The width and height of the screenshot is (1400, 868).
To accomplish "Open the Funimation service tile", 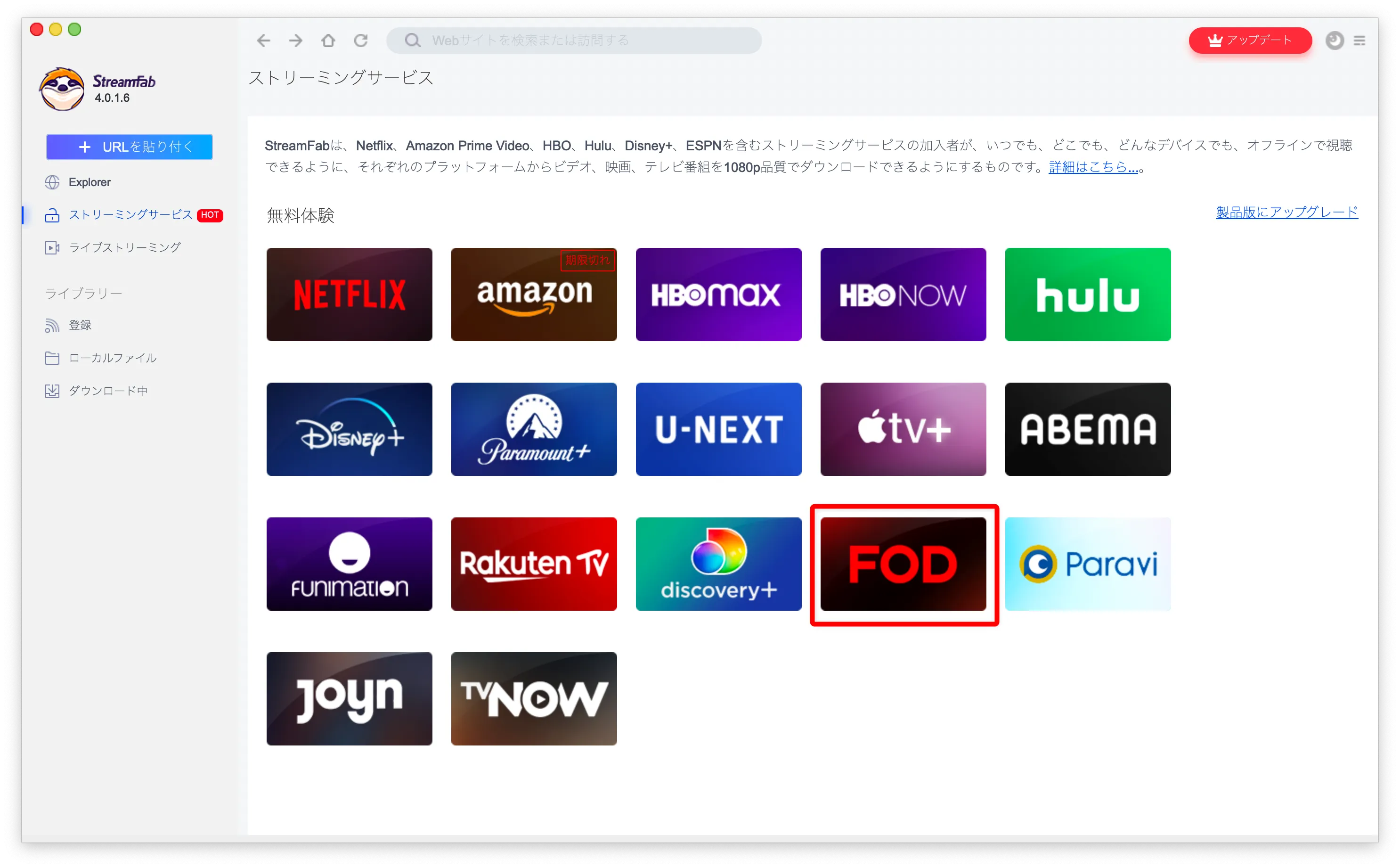I will [x=350, y=564].
